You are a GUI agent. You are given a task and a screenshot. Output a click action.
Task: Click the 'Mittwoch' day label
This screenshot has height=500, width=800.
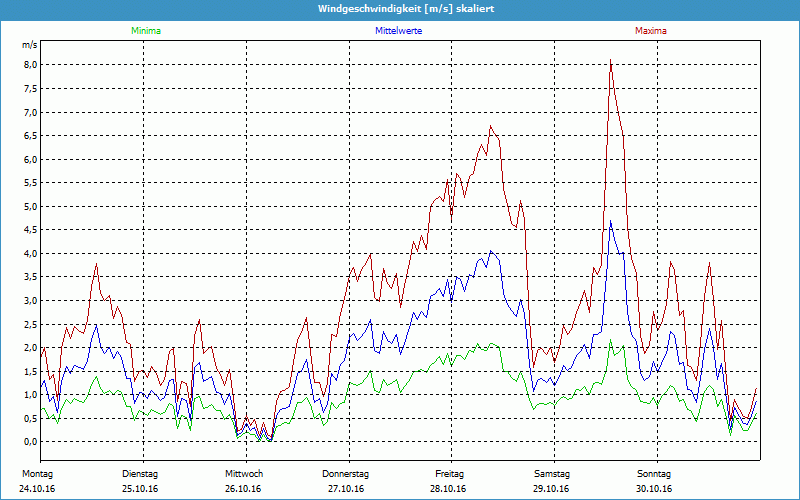[244, 474]
